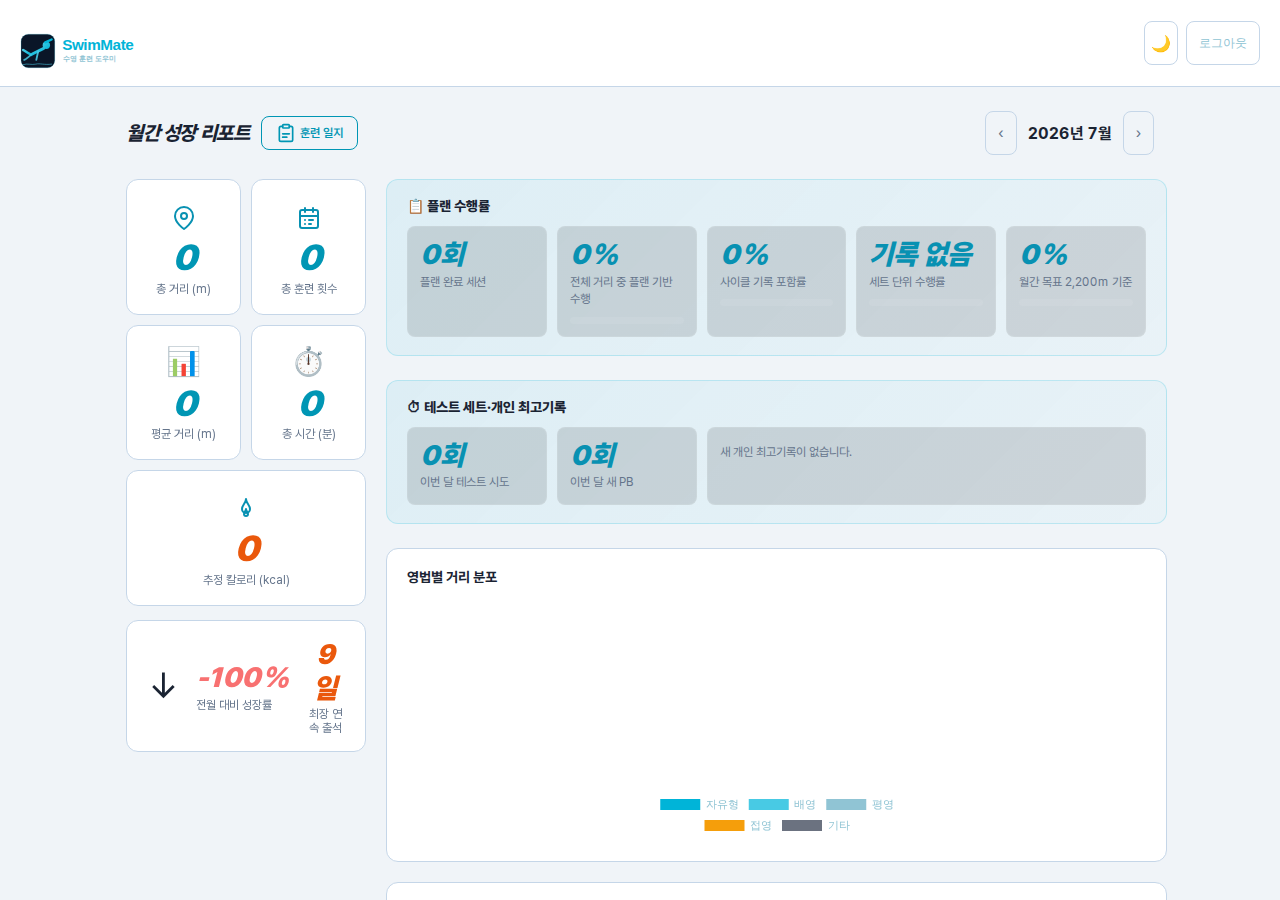Select the 추정 칼로리 (kcal) label

(246, 580)
